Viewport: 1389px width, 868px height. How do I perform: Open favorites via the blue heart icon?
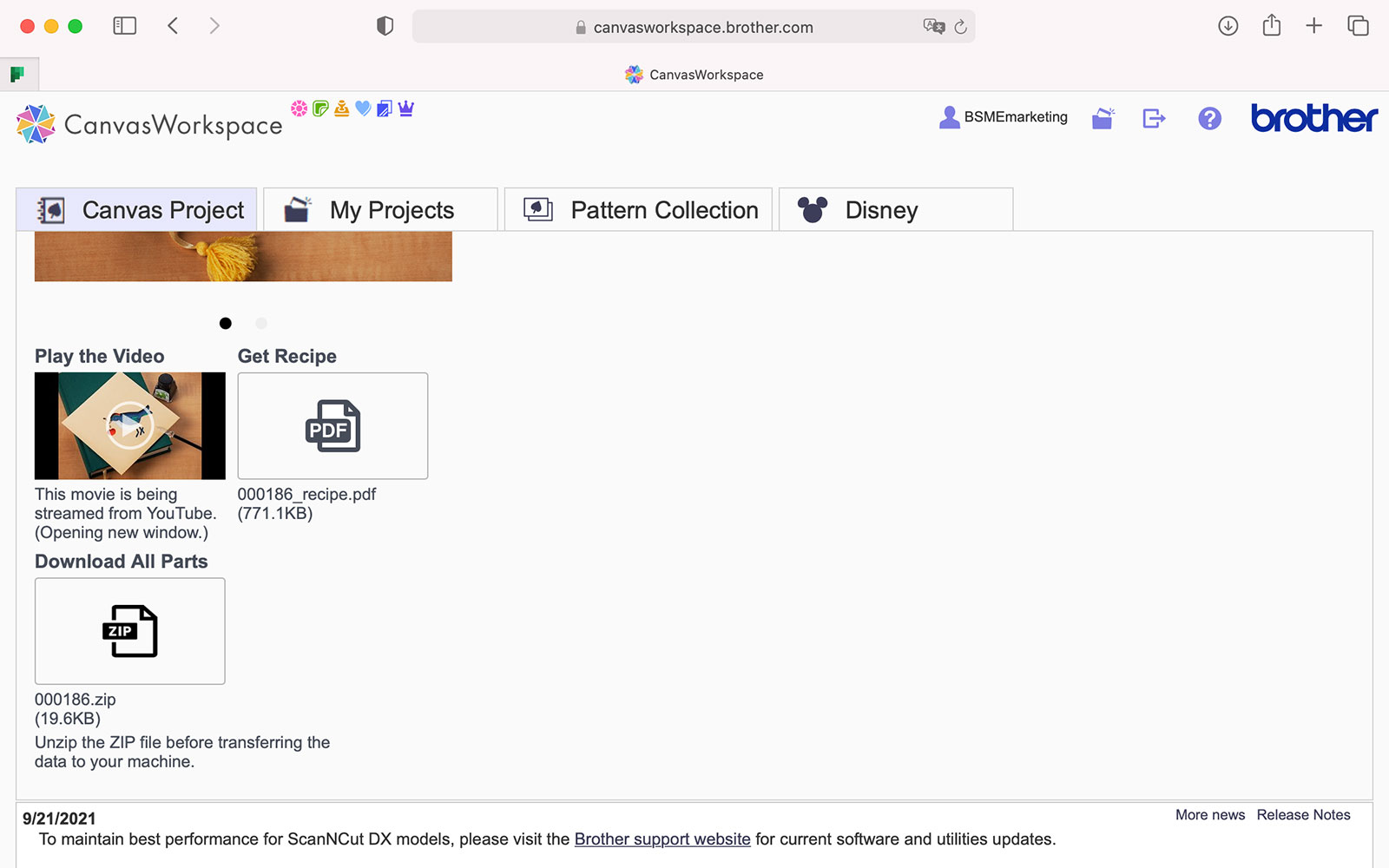[362, 108]
